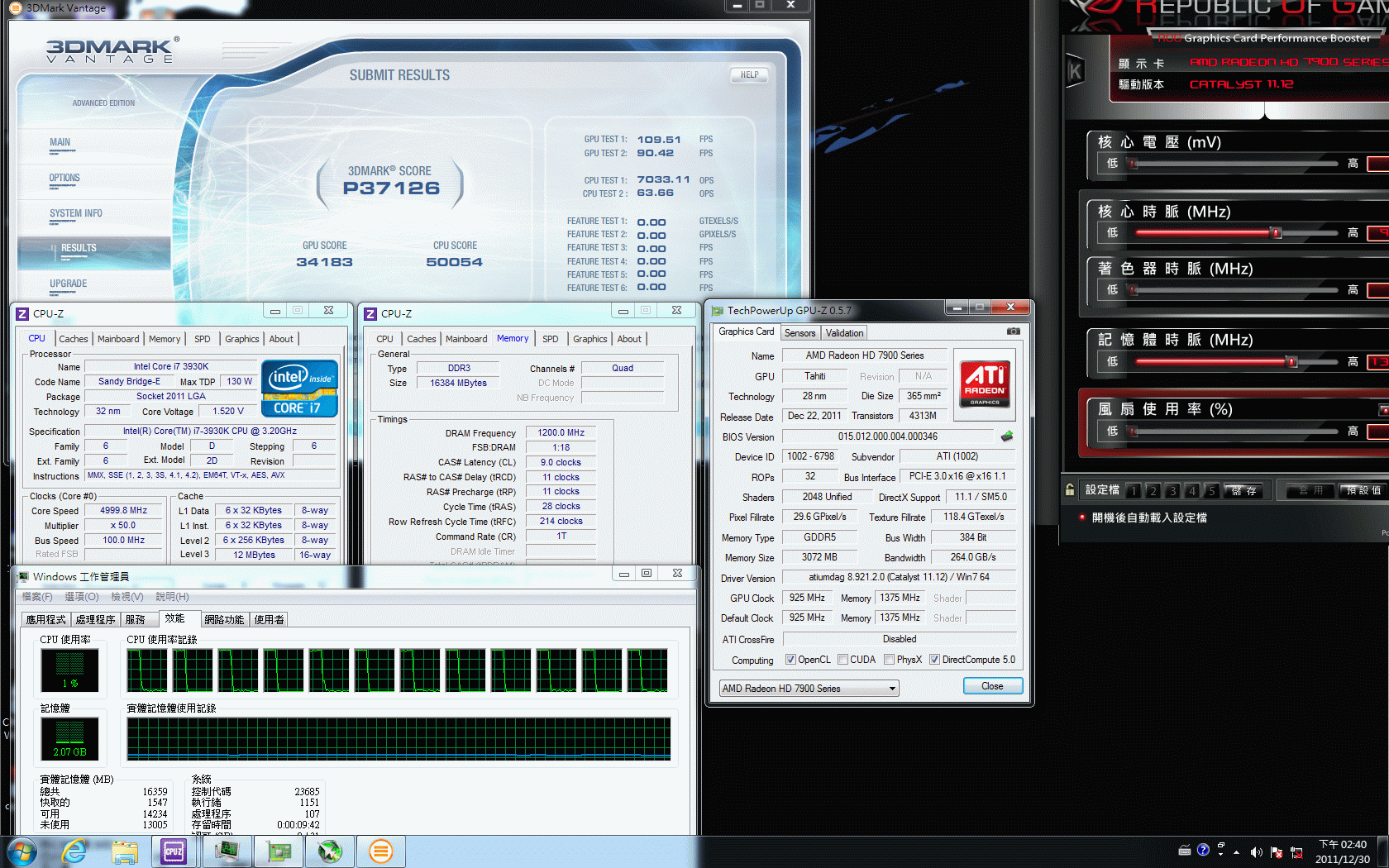
Task: Click the 儲存 save profile button
Action: click(x=1244, y=491)
